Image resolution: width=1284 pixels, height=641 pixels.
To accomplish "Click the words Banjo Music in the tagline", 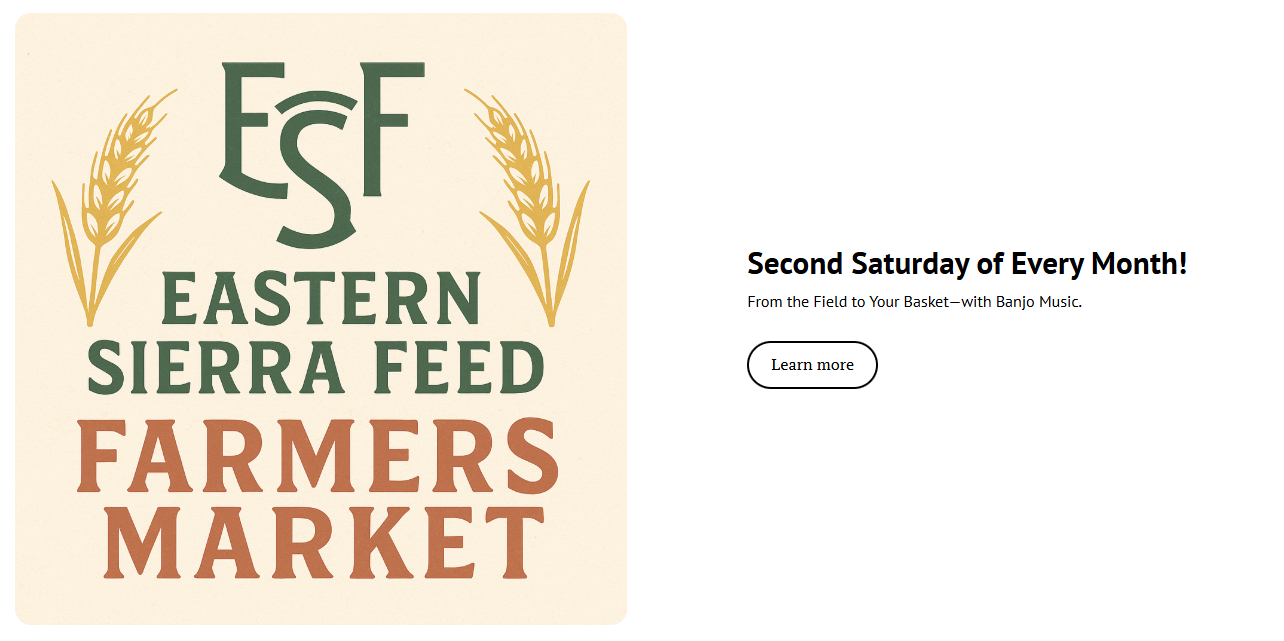I will point(1038,302).
